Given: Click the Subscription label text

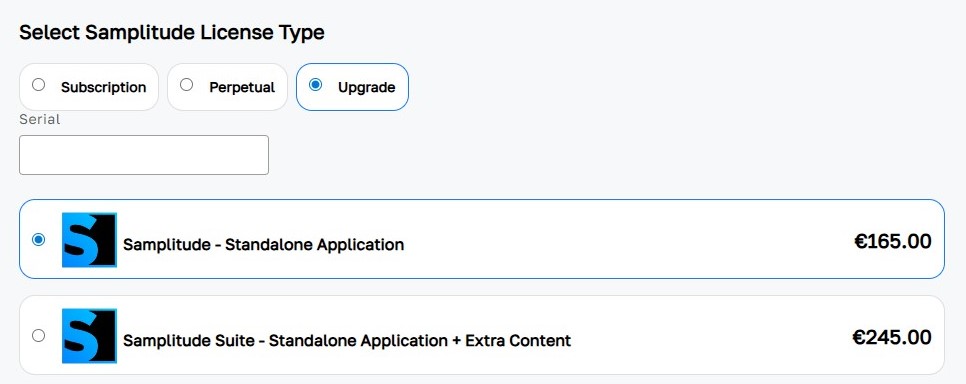Looking at the screenshot, I should (x=104, y=88).
